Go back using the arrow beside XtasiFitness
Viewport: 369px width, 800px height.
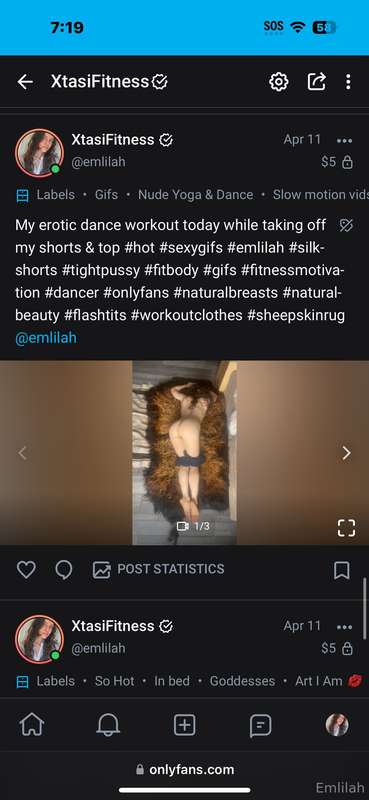24,82
